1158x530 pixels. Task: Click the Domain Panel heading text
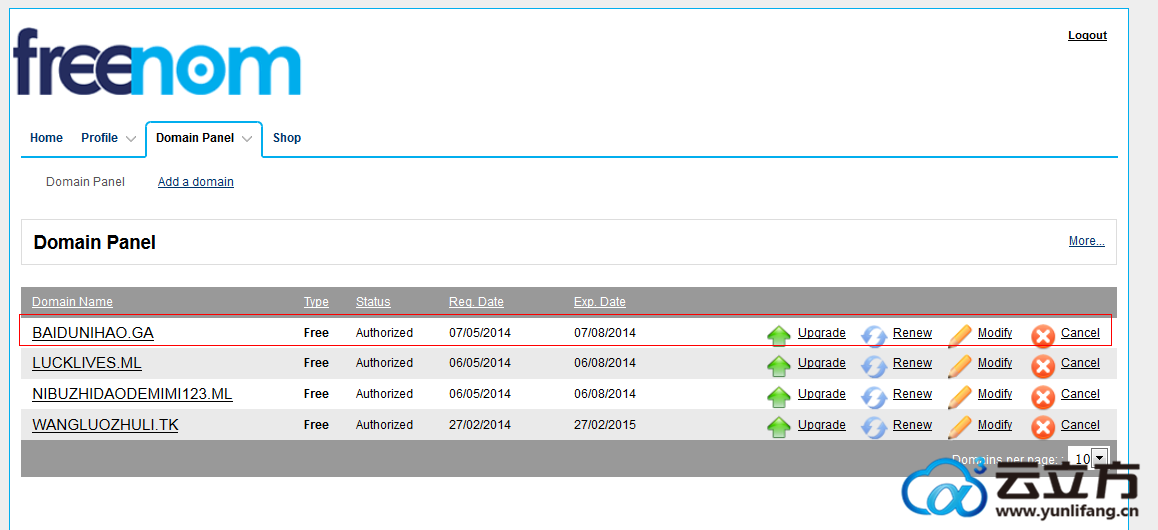tap(95, 242)
